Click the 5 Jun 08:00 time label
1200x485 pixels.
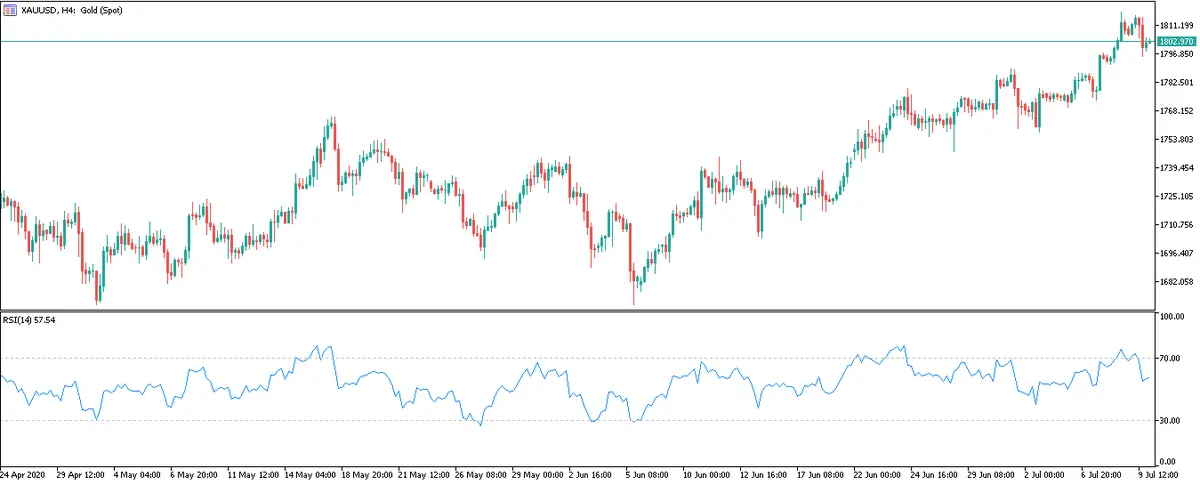click(x=646, y=475)
